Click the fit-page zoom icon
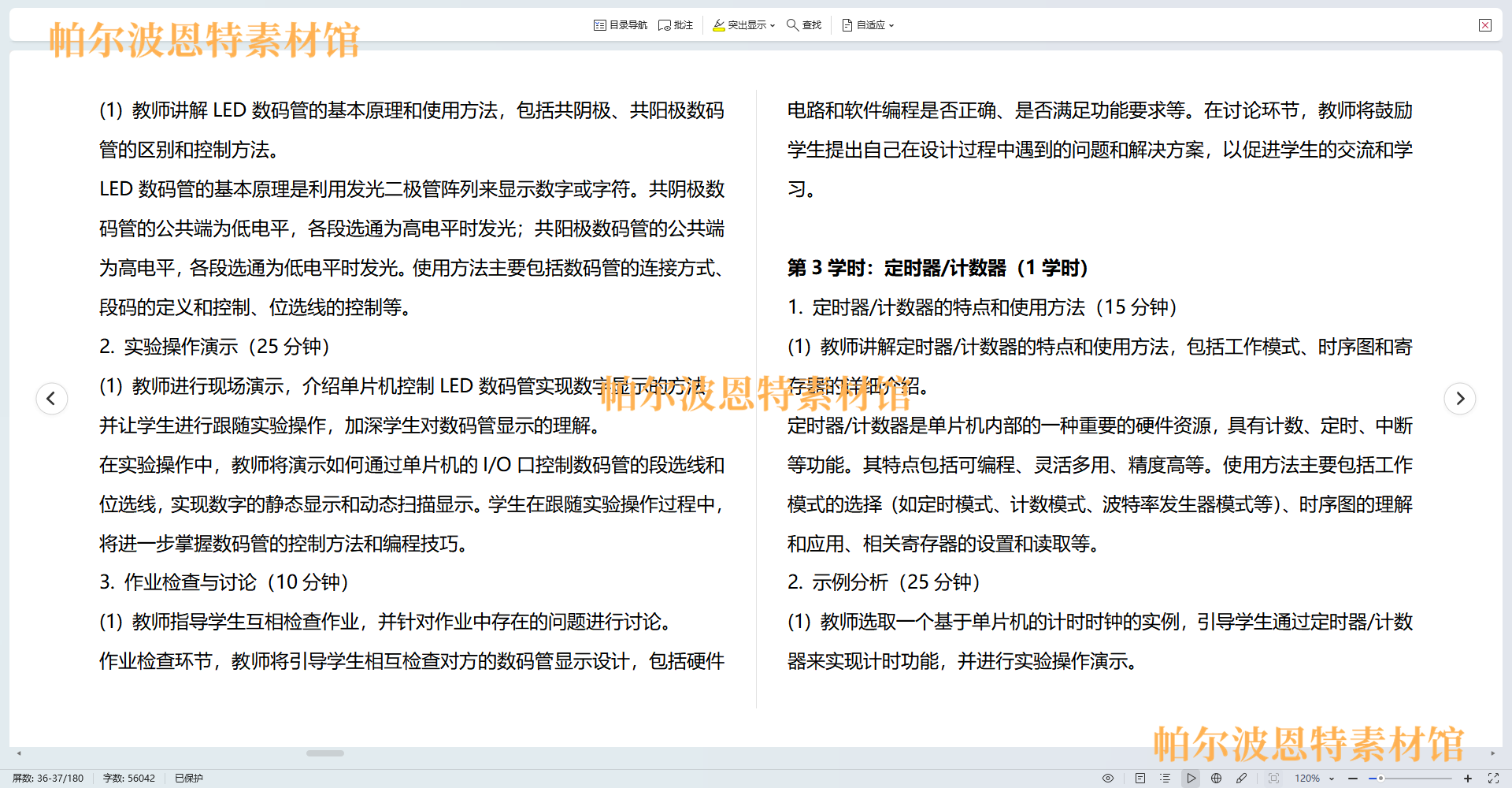 pyautogui.click(x=1273, y=778)
